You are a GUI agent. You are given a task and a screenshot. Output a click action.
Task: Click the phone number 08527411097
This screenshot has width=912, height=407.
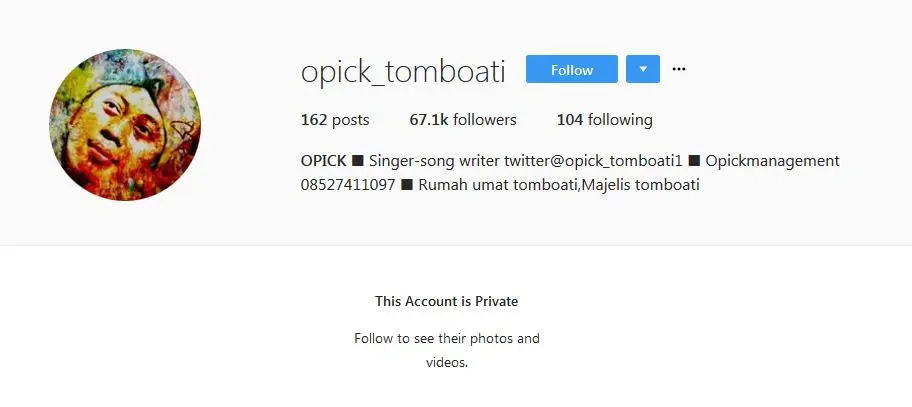point(348,185)
